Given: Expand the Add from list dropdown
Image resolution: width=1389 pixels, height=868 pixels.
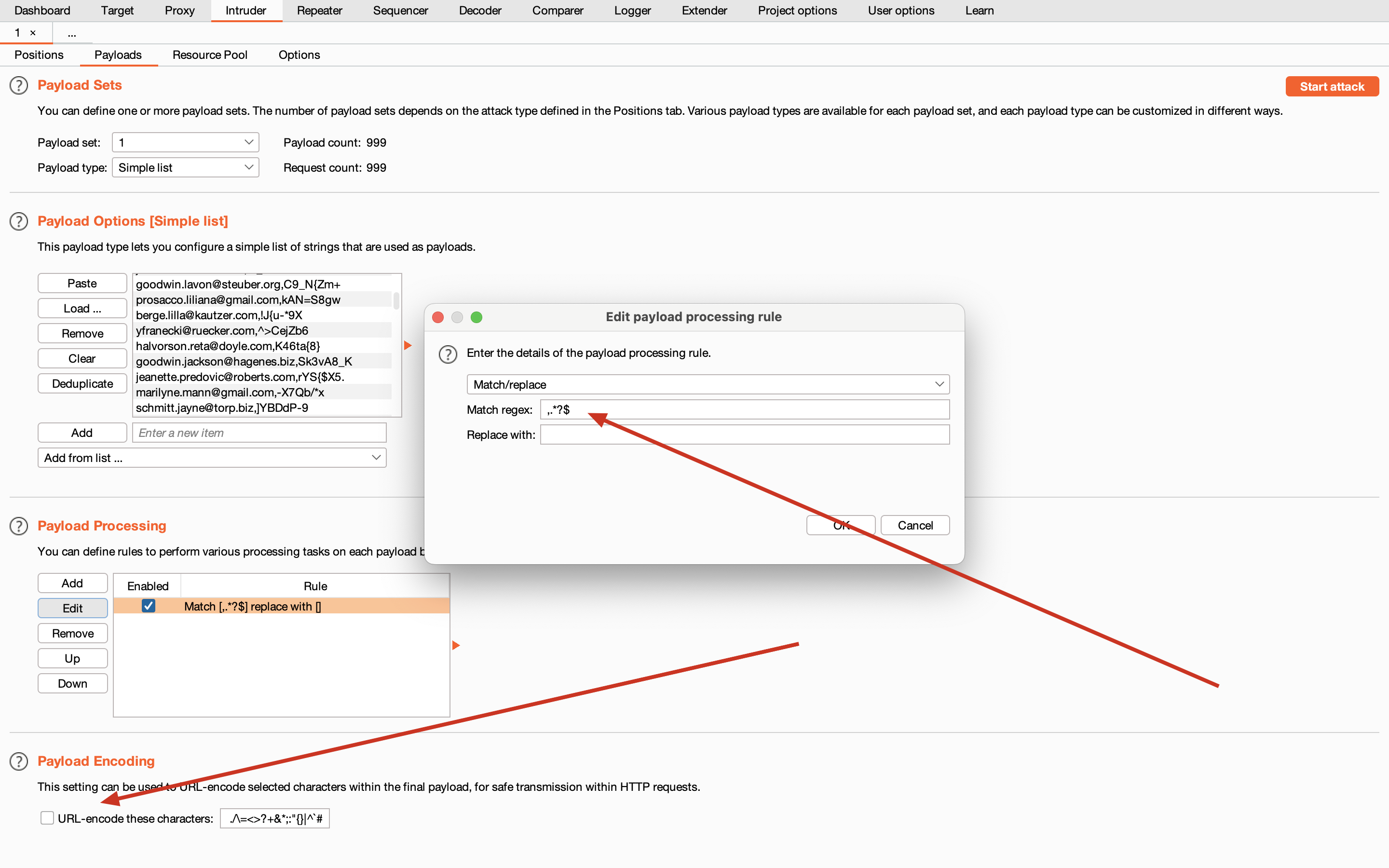Looking at the screenshot, I should (212, 458).
